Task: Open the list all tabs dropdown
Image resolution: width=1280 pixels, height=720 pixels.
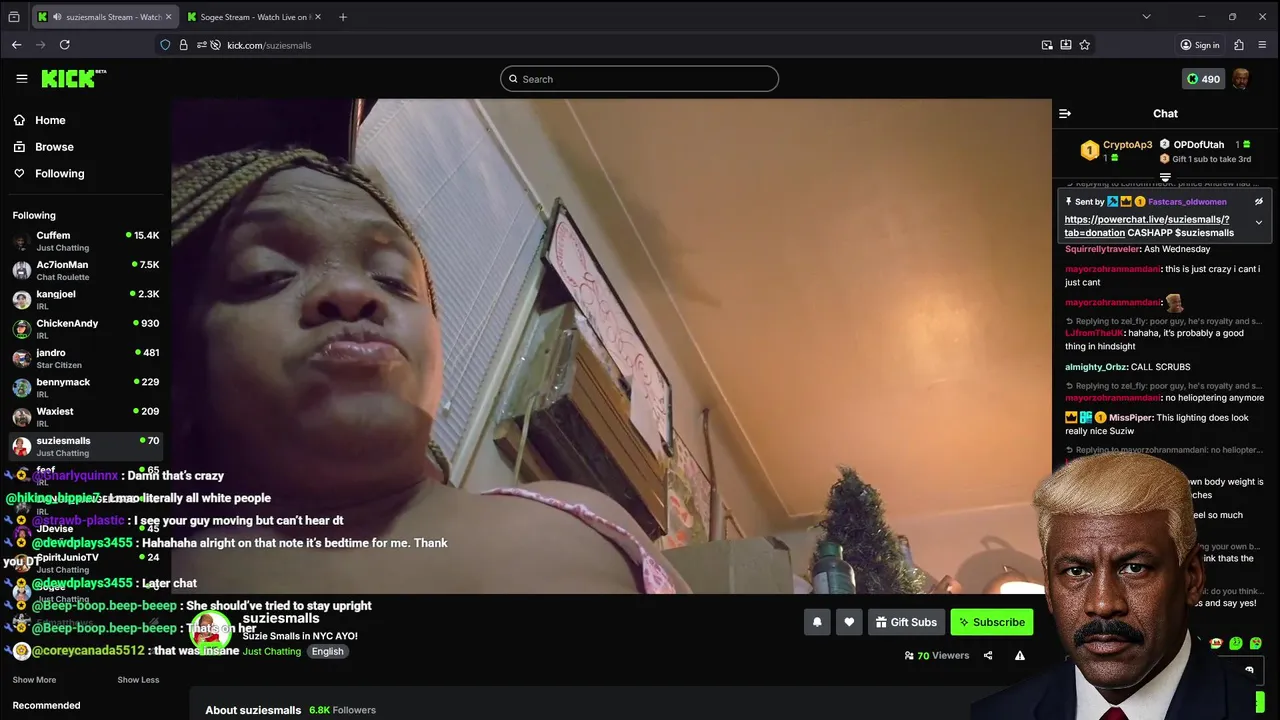Action: (x=1146, y=17)
